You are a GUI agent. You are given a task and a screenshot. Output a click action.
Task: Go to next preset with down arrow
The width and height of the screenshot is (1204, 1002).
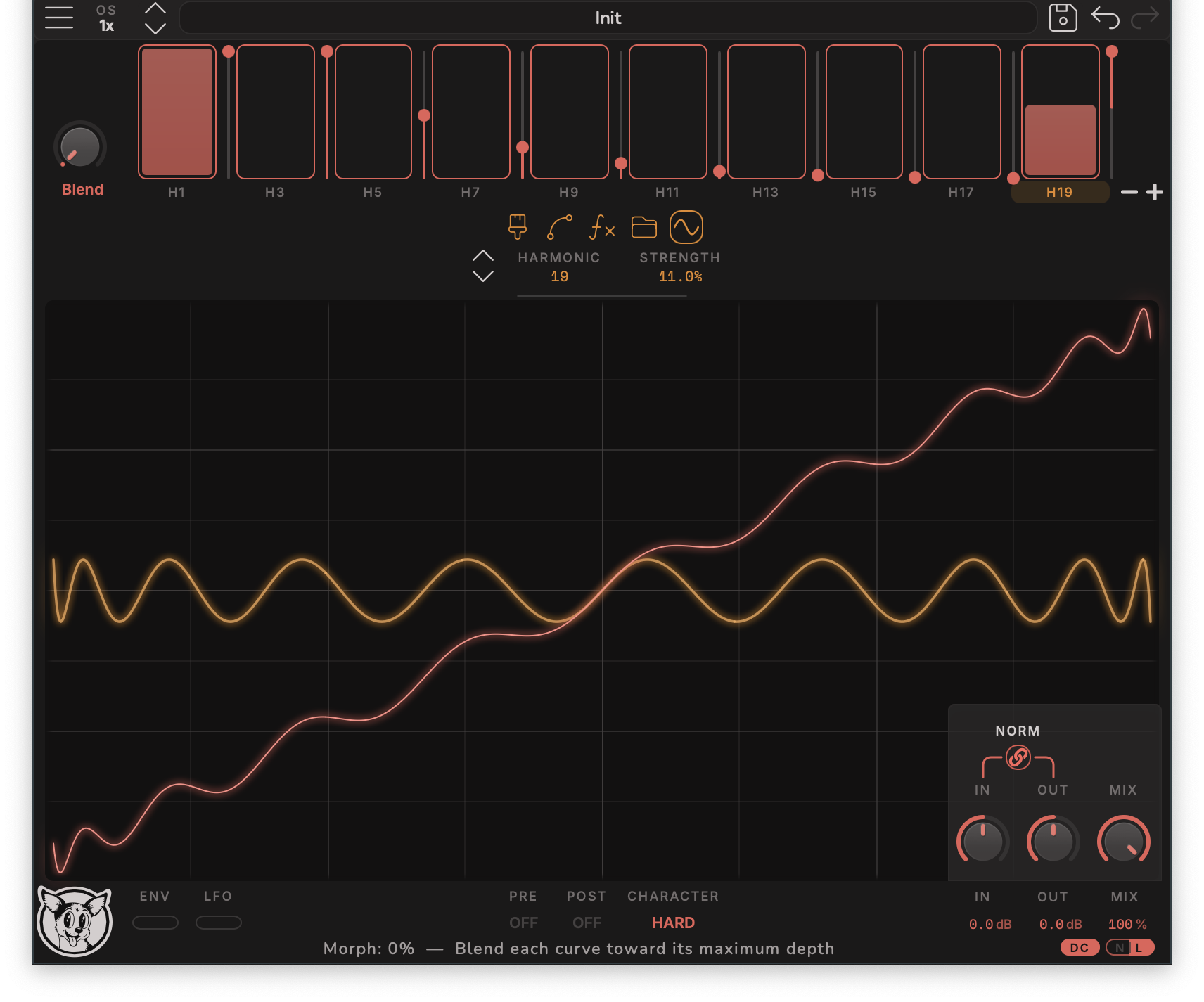(x=155, y=28)
